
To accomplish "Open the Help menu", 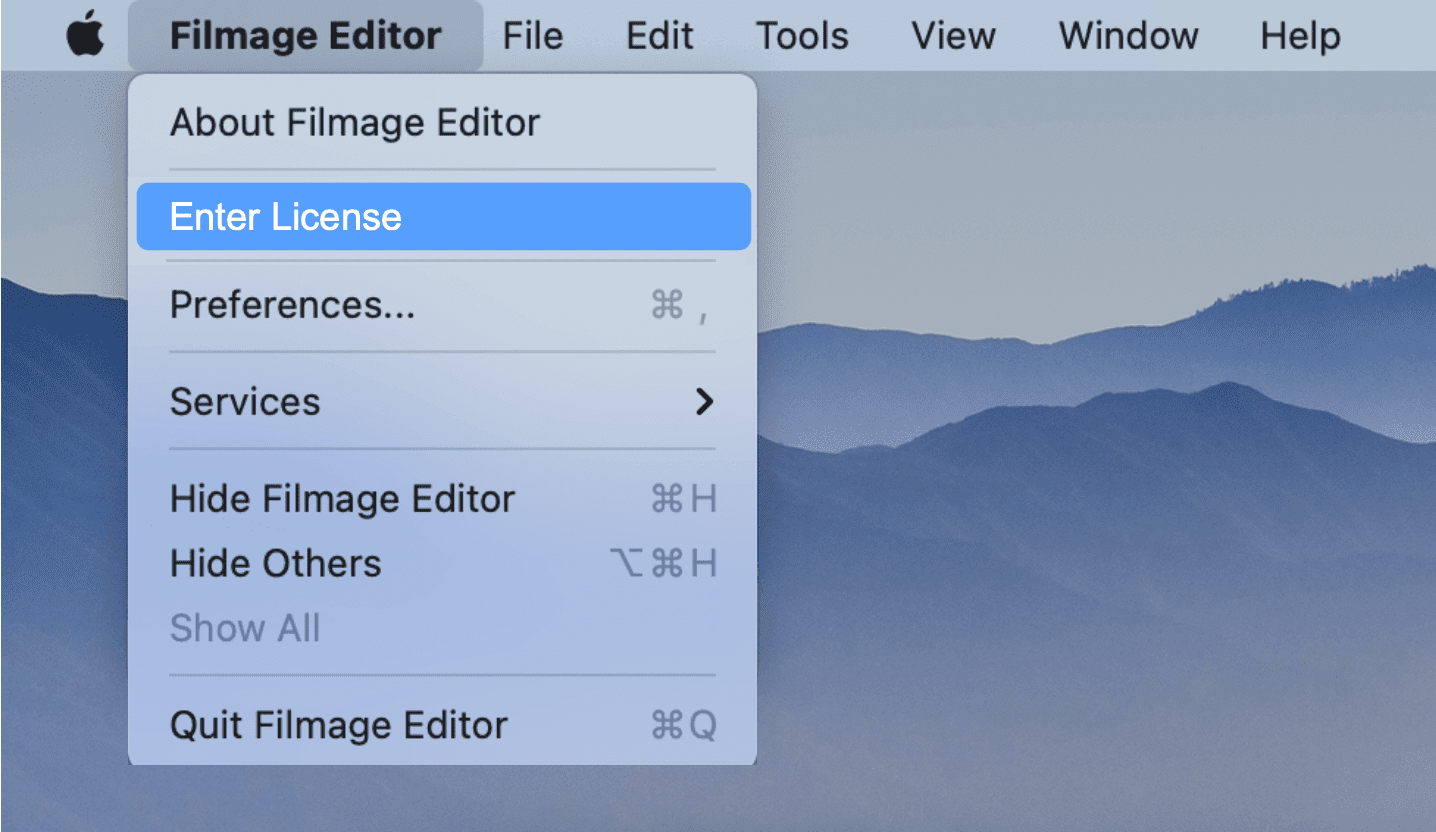I will click(x=1298, y=35).
